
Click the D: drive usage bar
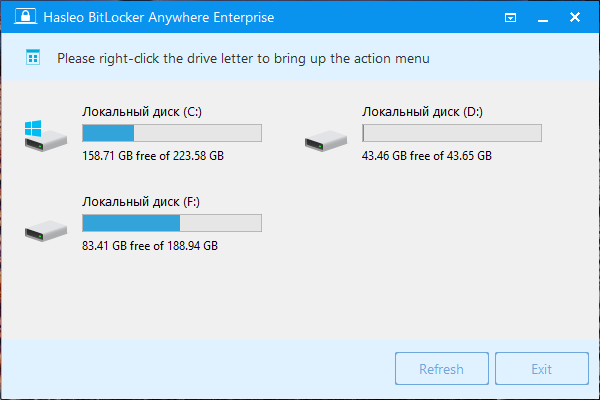click(x=451, y=133)
